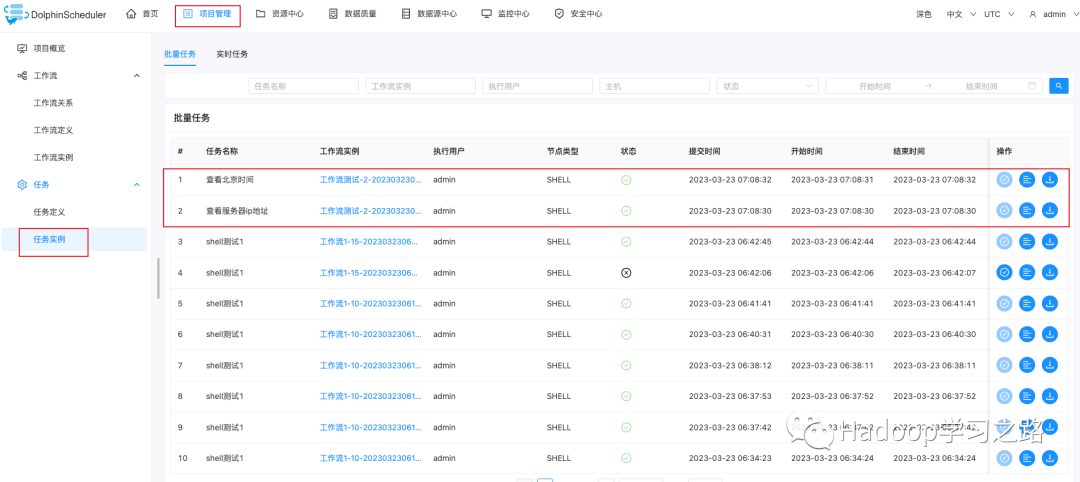Select 任务实例 in the sidebar
This screenshot has height=482, width=1080.
click(x=49, y=239)
